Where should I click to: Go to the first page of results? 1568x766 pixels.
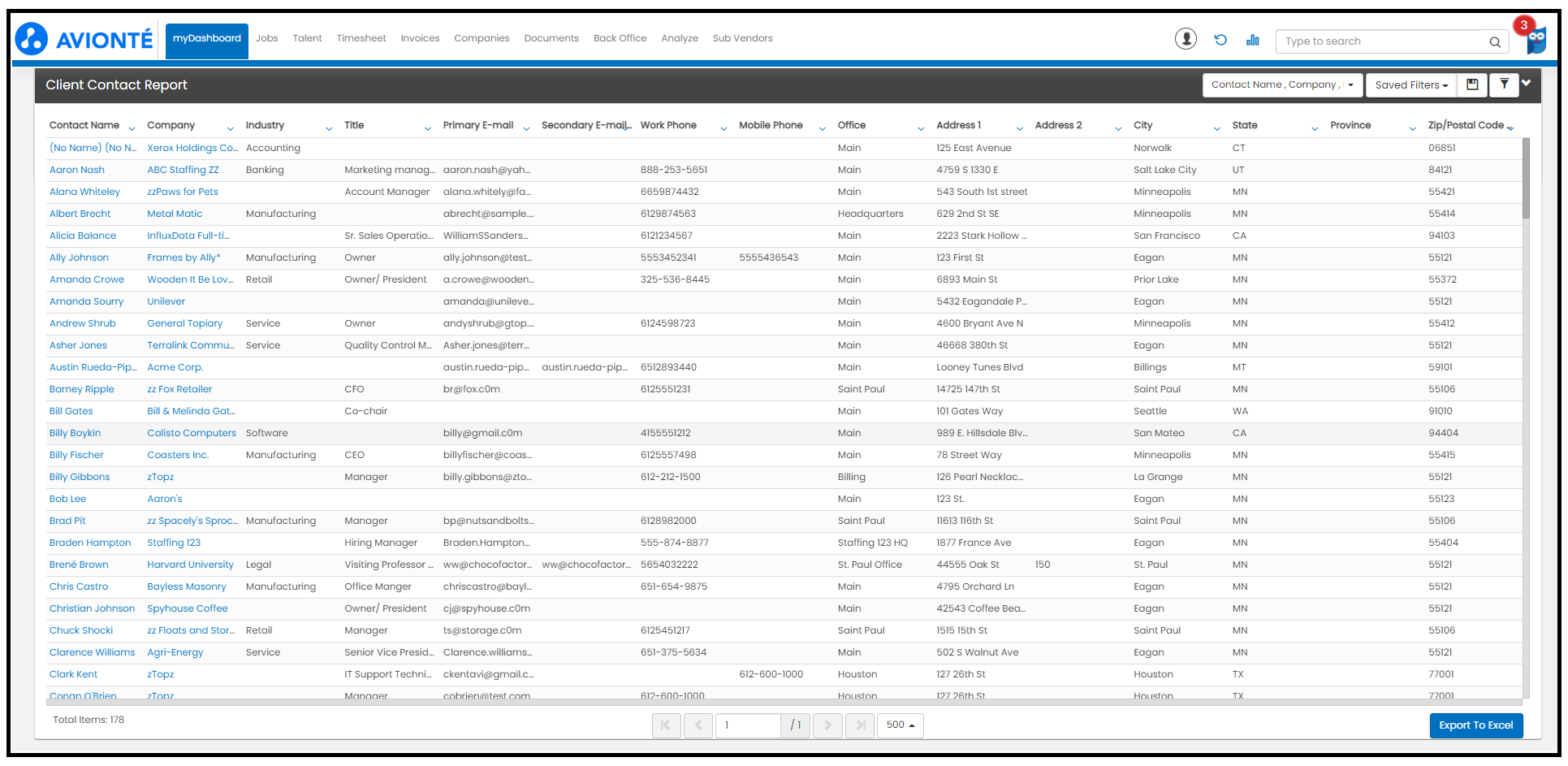[666, 725]
